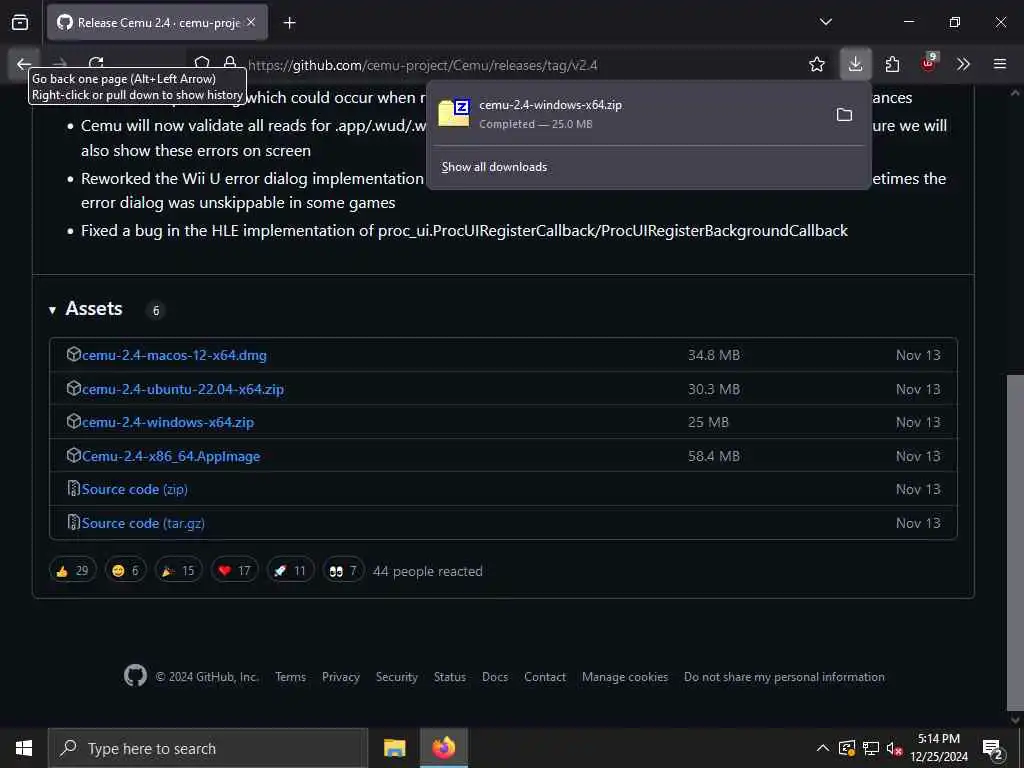Open the Security footer link
The height and width of the screenshot is (768, 1024).
pyautogui.click(x=396, y=677)
